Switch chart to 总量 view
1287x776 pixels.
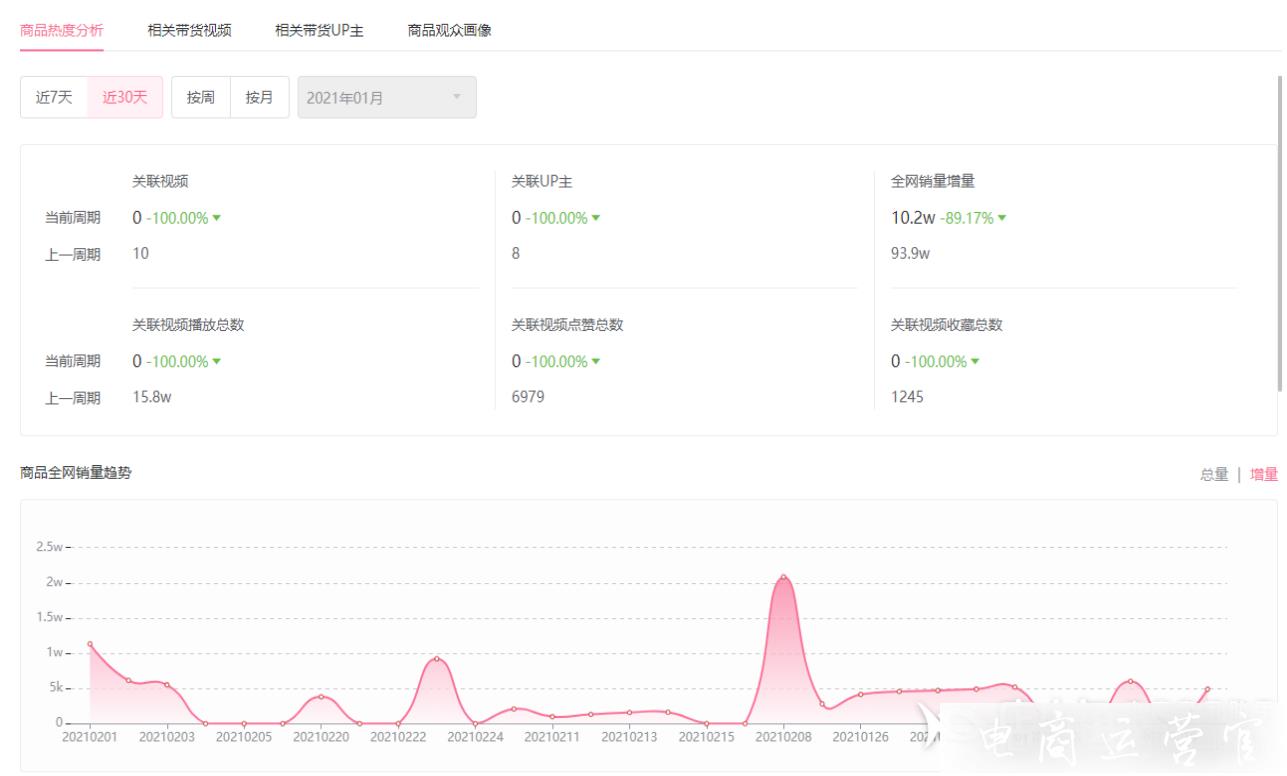tap(1214, 474)
